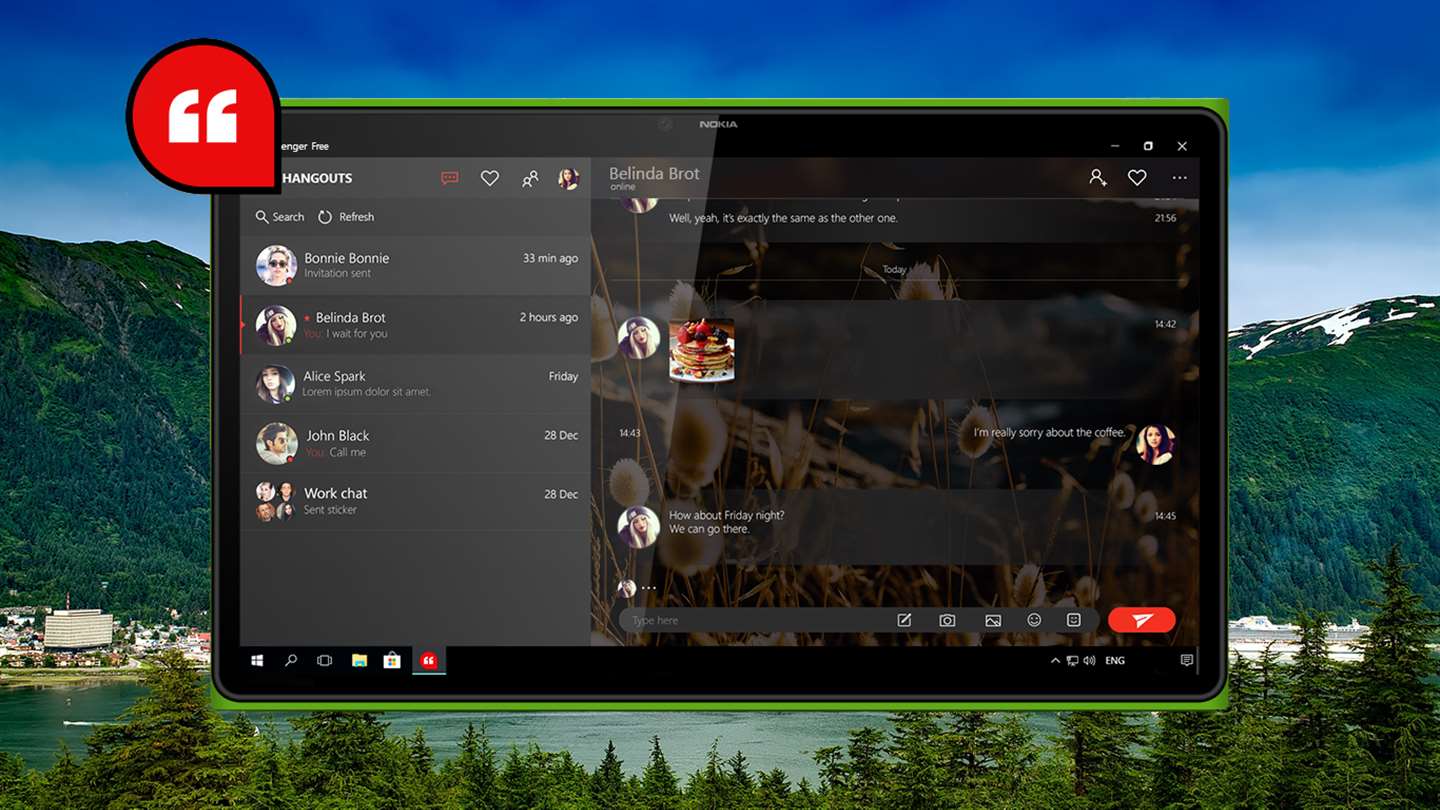Open the conversations chat bubble tab

[450, 178]
